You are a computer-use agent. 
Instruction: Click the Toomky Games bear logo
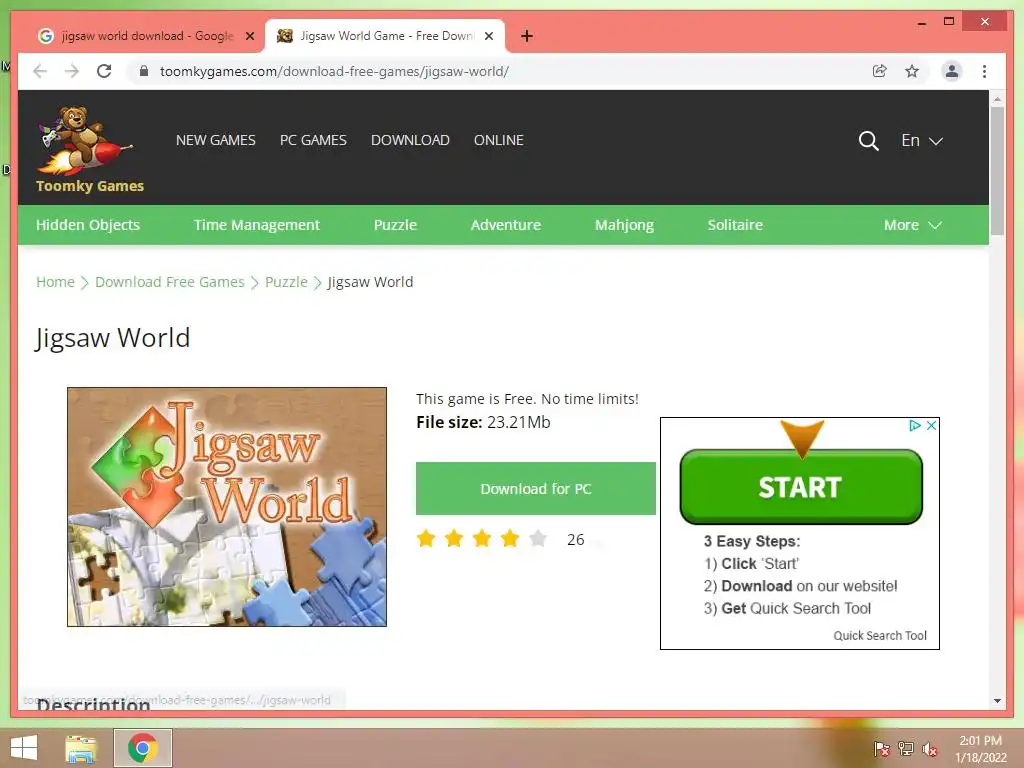[85, 141]
